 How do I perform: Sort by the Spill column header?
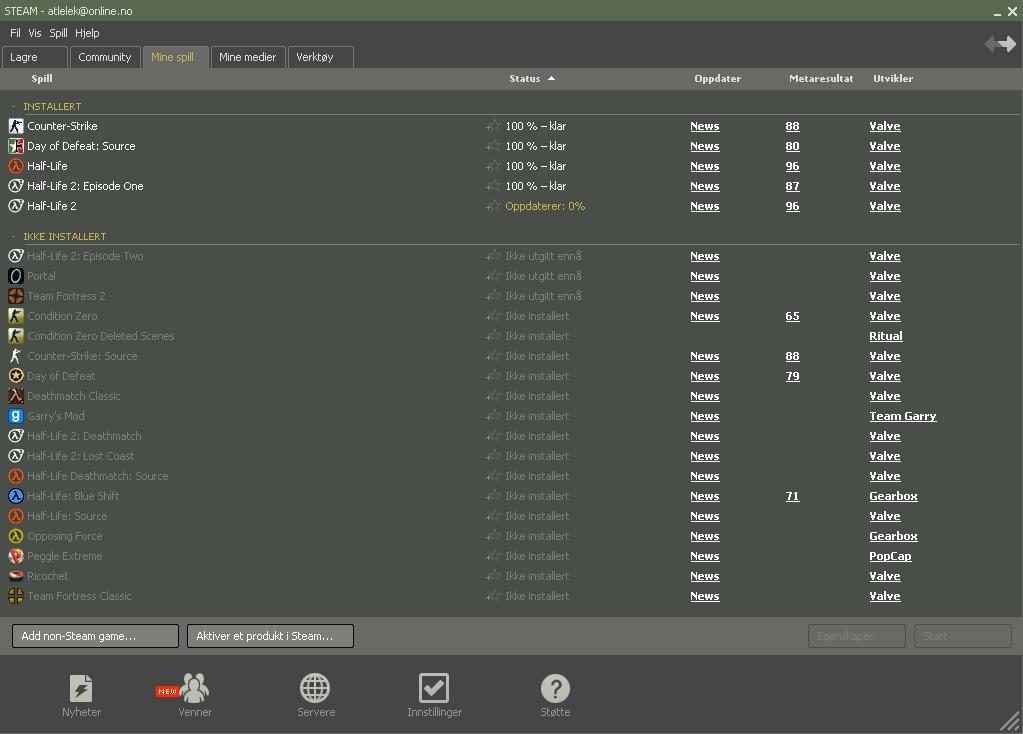coord(42,78)
